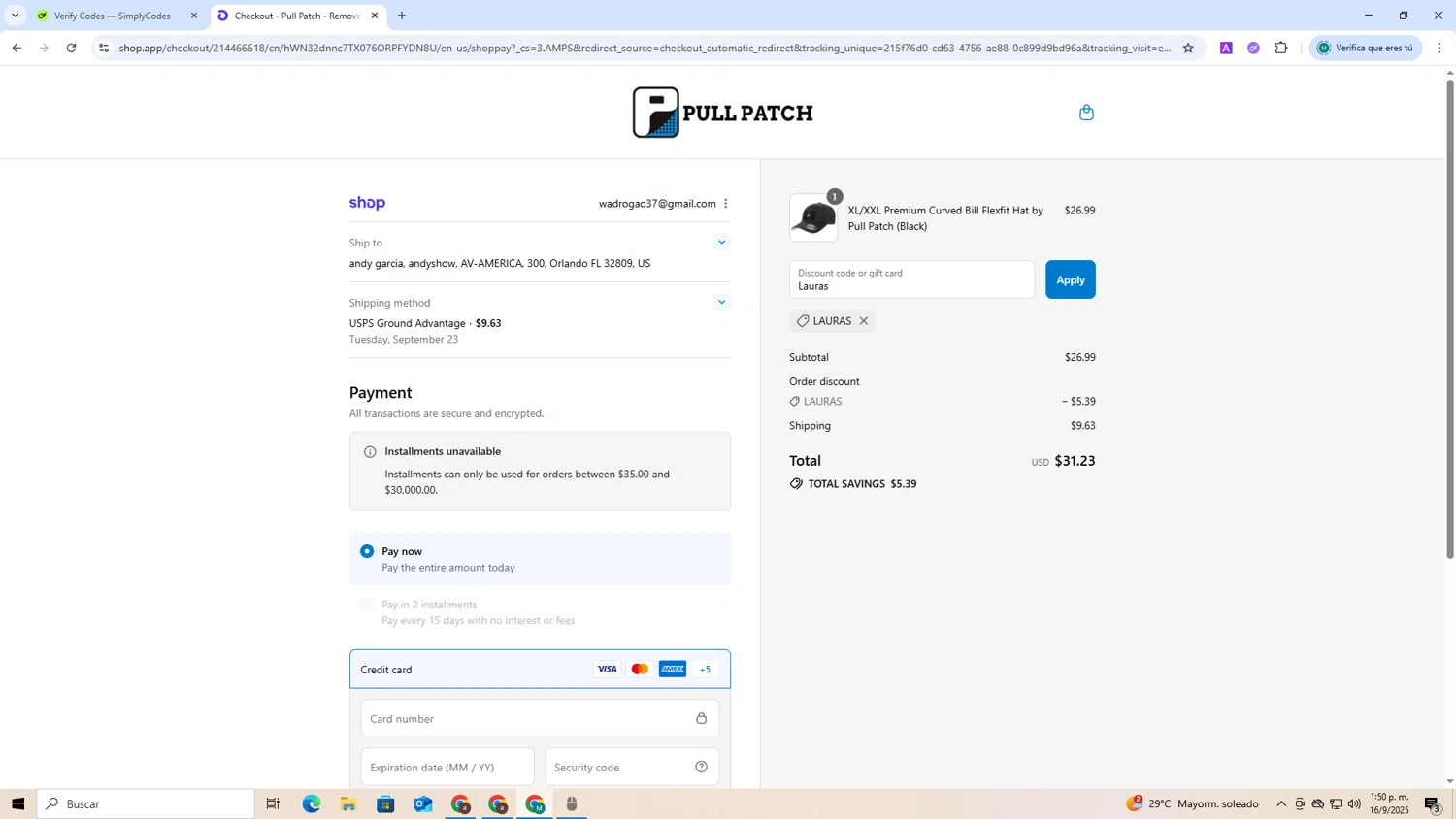The image size is (1456, 819).
Task: Go back to the previous page
Action: click(x=17, y=48)
